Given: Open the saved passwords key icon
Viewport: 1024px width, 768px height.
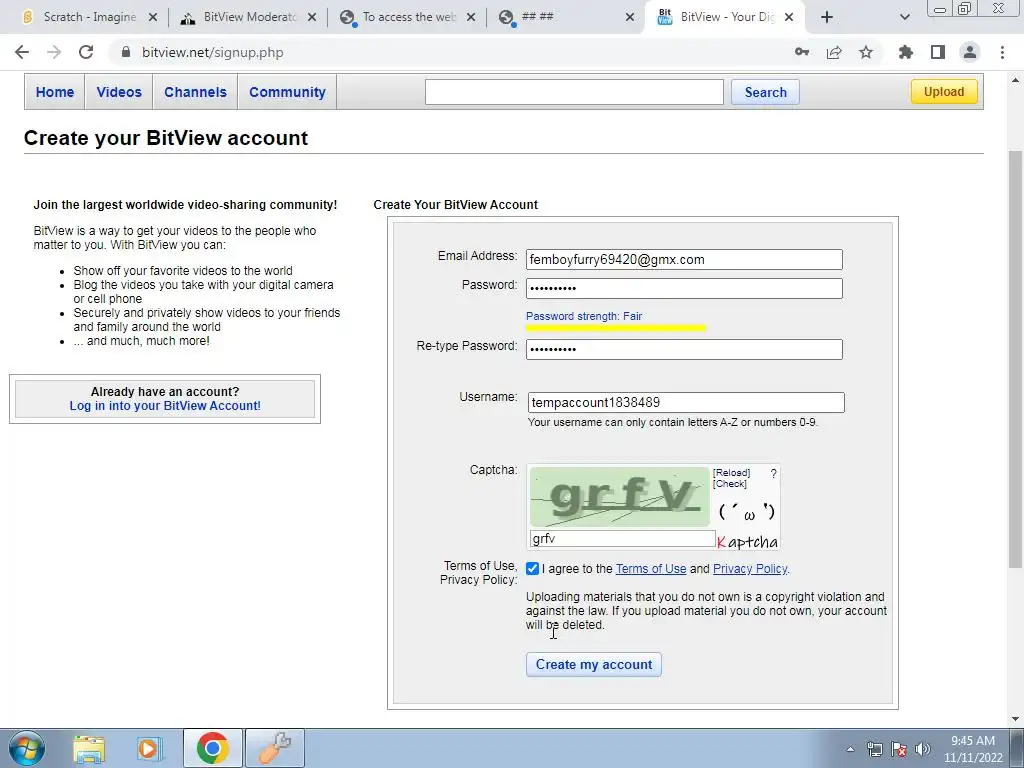Looking at the screenshot, I should [x=802, y=52].
